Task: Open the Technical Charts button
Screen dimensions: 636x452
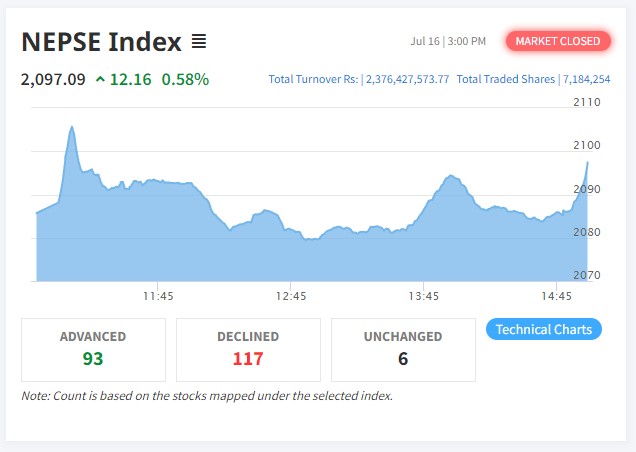Action: pyautogui.click(x=543, y=329)
